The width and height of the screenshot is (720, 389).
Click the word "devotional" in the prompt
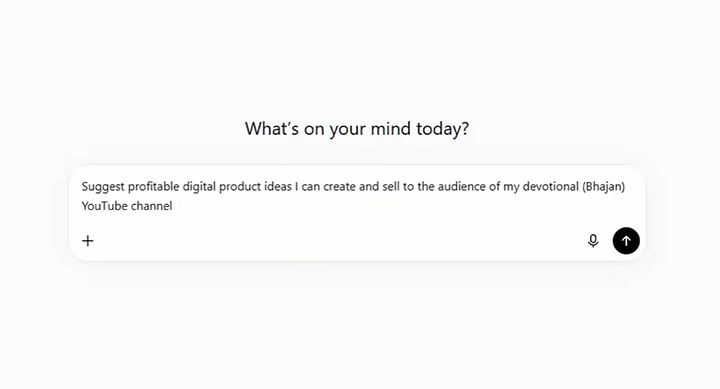[551, 186]
